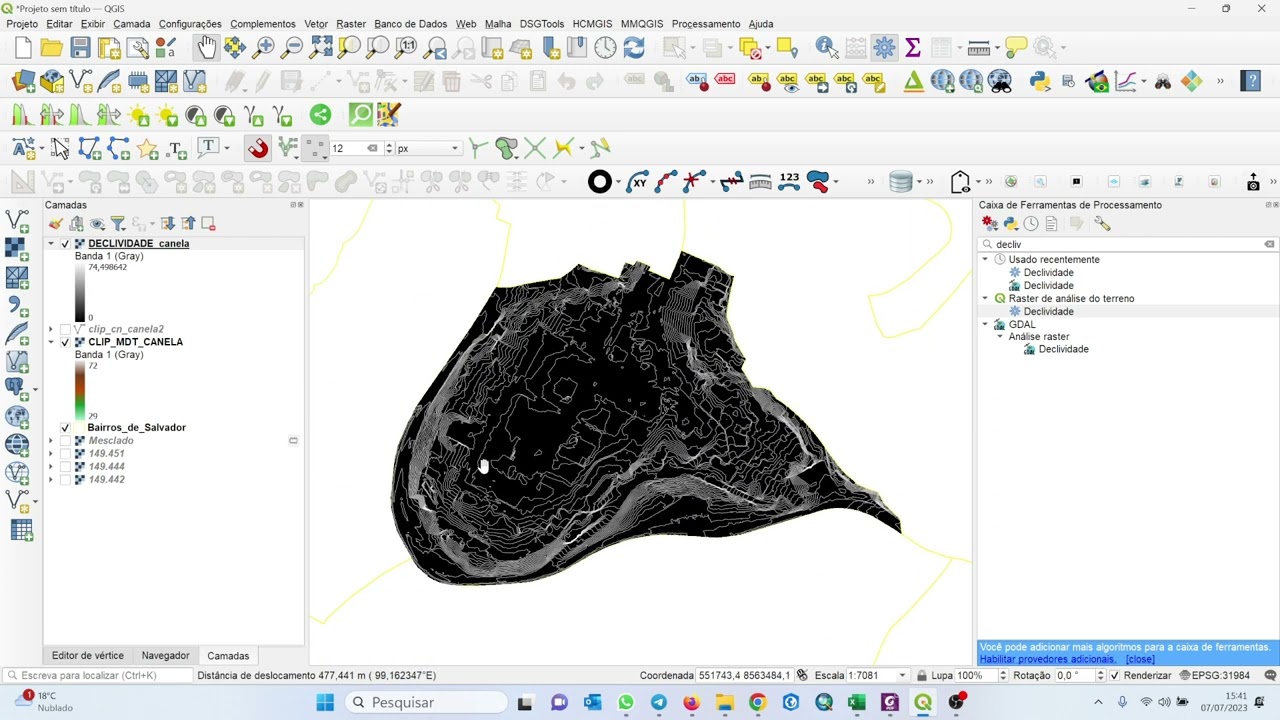Open statistical summary sigma icon
1280x720 pixels.
click(x=912, y=47)
